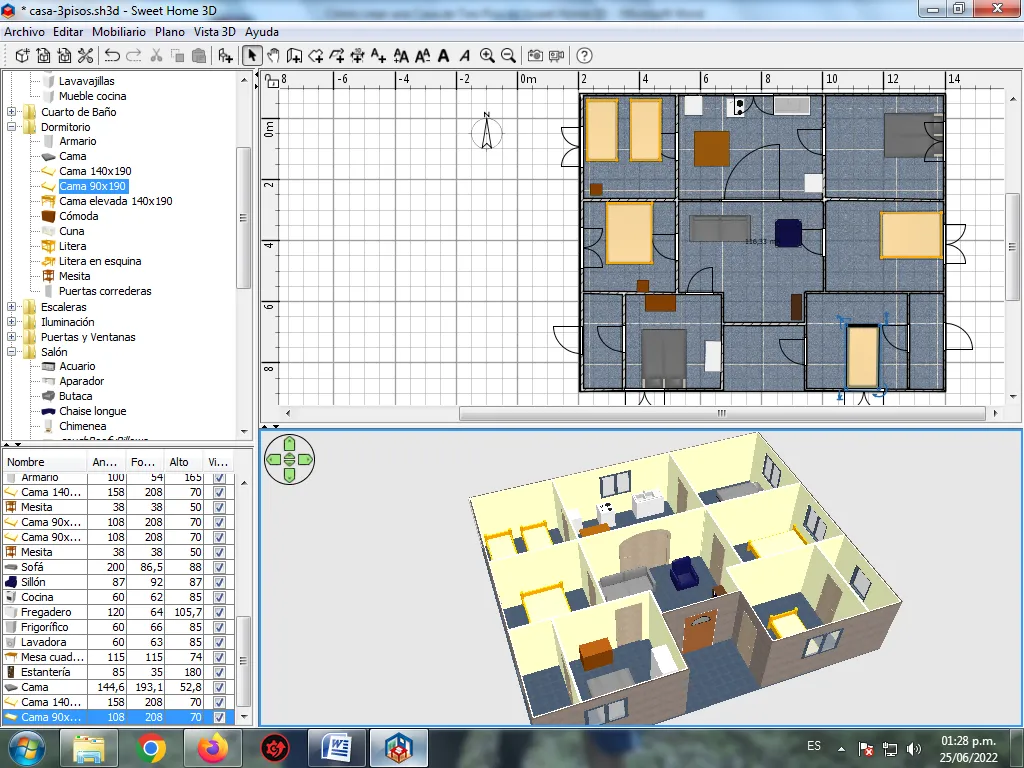The height and width of the screenshot is (768, 1024).
Task: Click the Undo arrow icon
Action: (112, 56)
